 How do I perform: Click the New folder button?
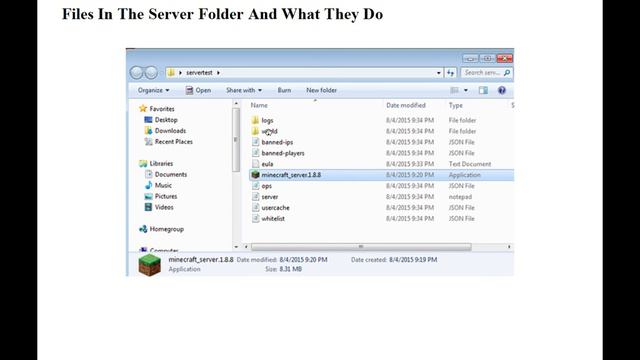[322, 90]
